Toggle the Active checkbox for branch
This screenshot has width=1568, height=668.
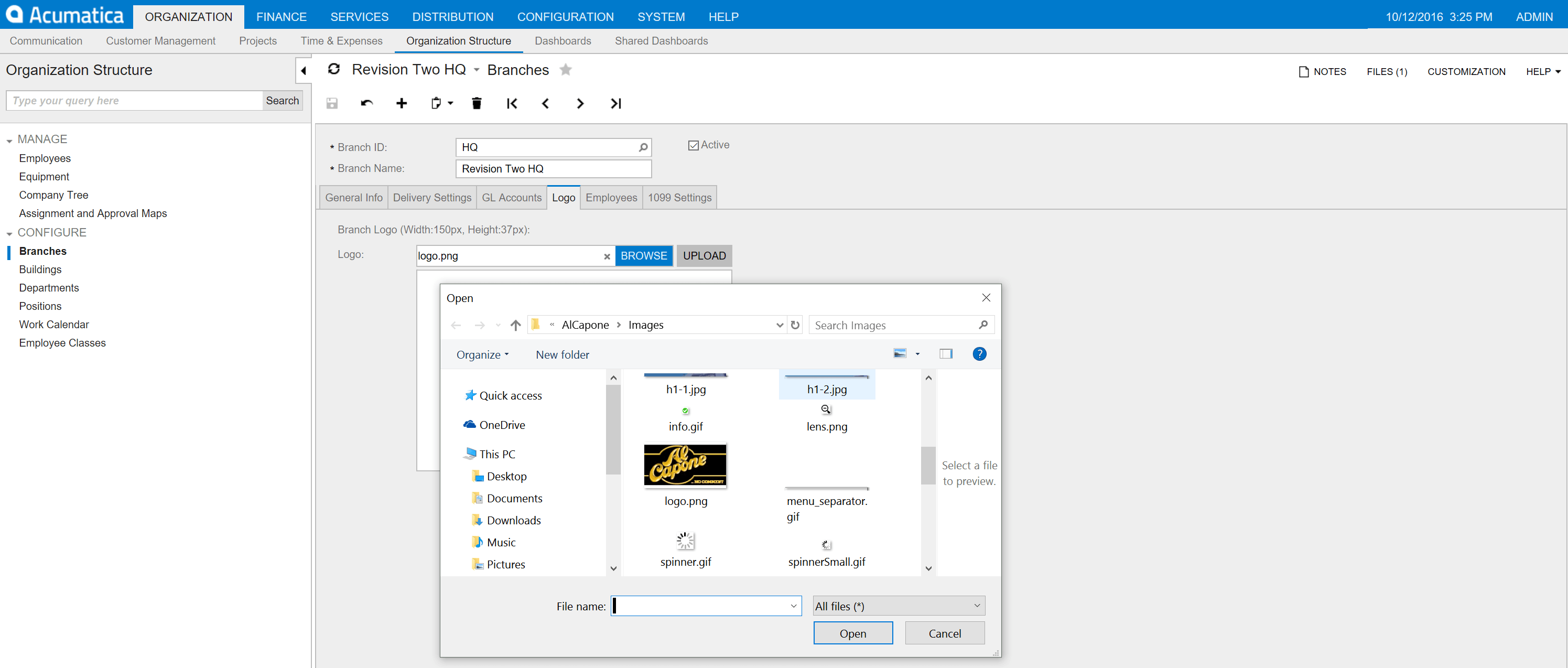694,145
